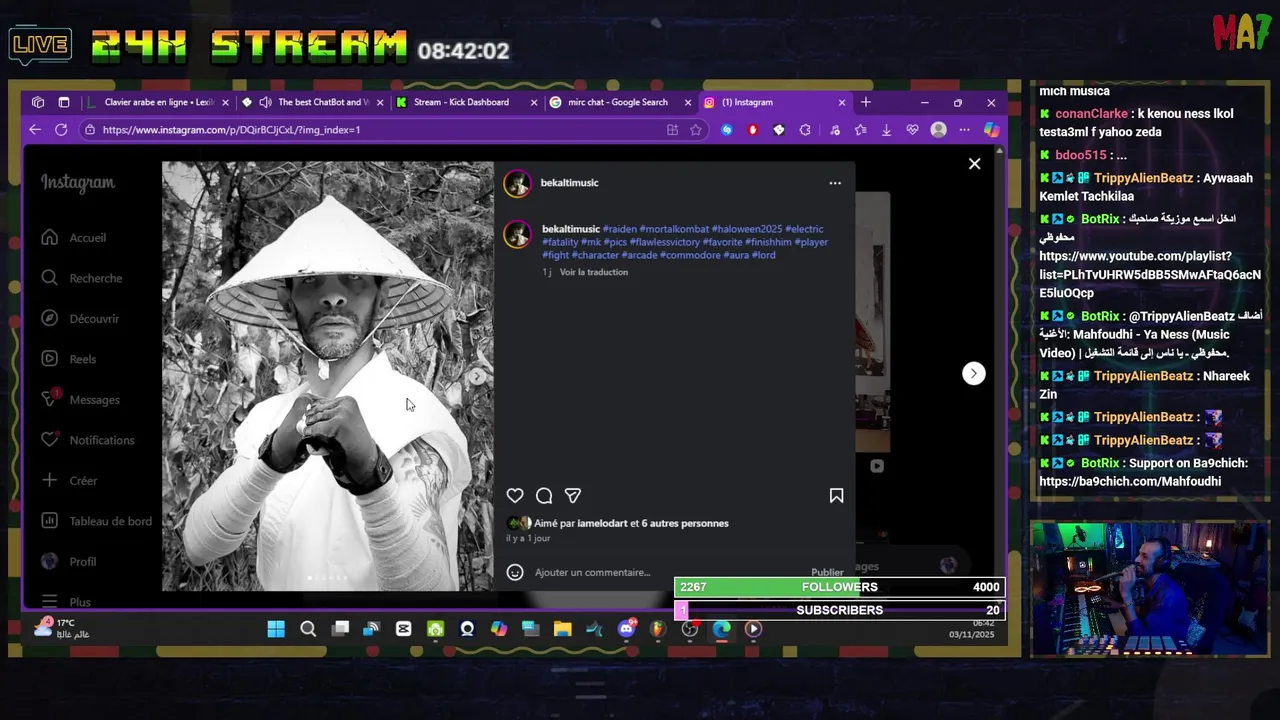1280x720 pixels.
Task: Open the Copilot icon in browser toolbar
Action: point(991,130)
